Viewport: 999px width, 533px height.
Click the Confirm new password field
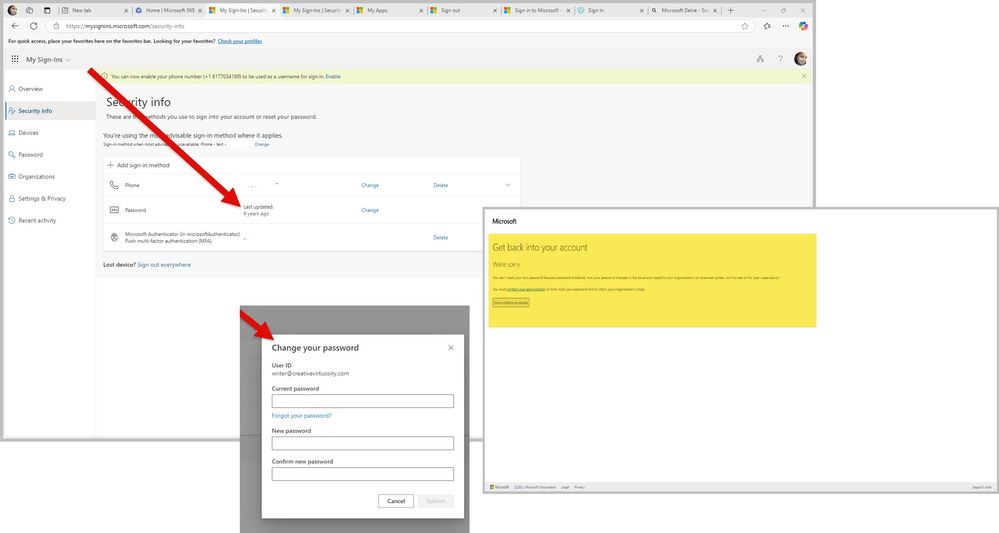click(x=363, y=474)
